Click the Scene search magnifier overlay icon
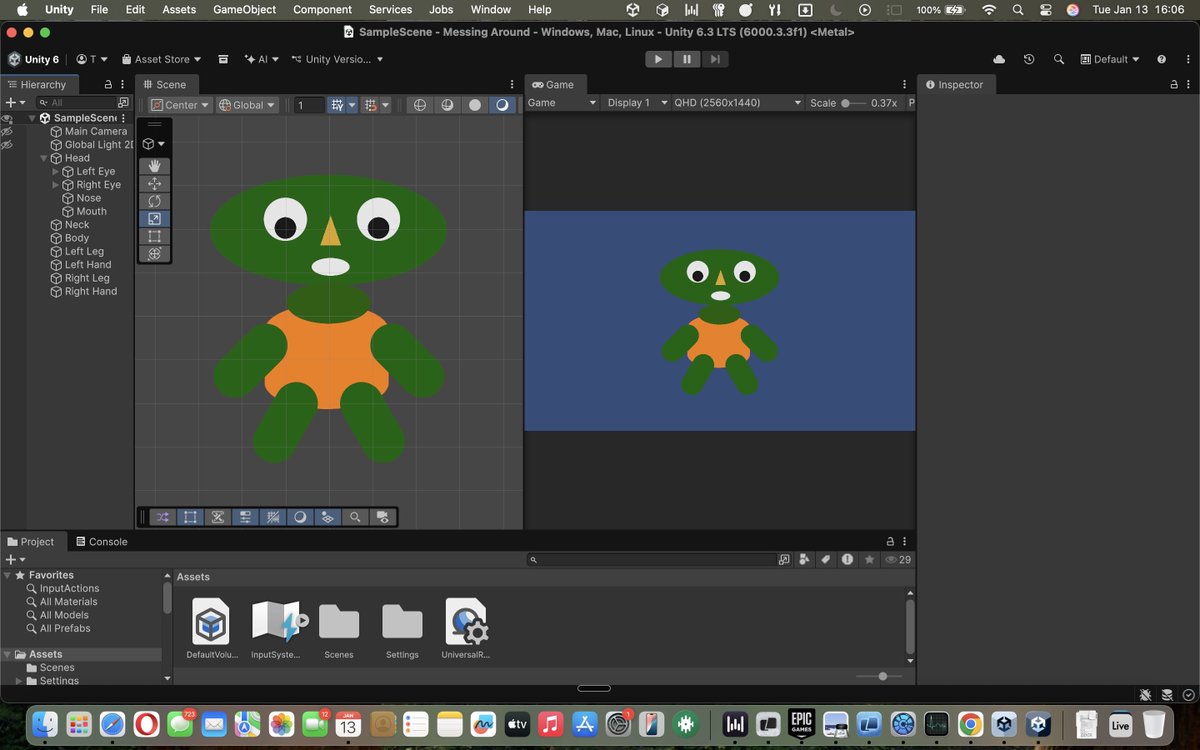 coord(355,517)
